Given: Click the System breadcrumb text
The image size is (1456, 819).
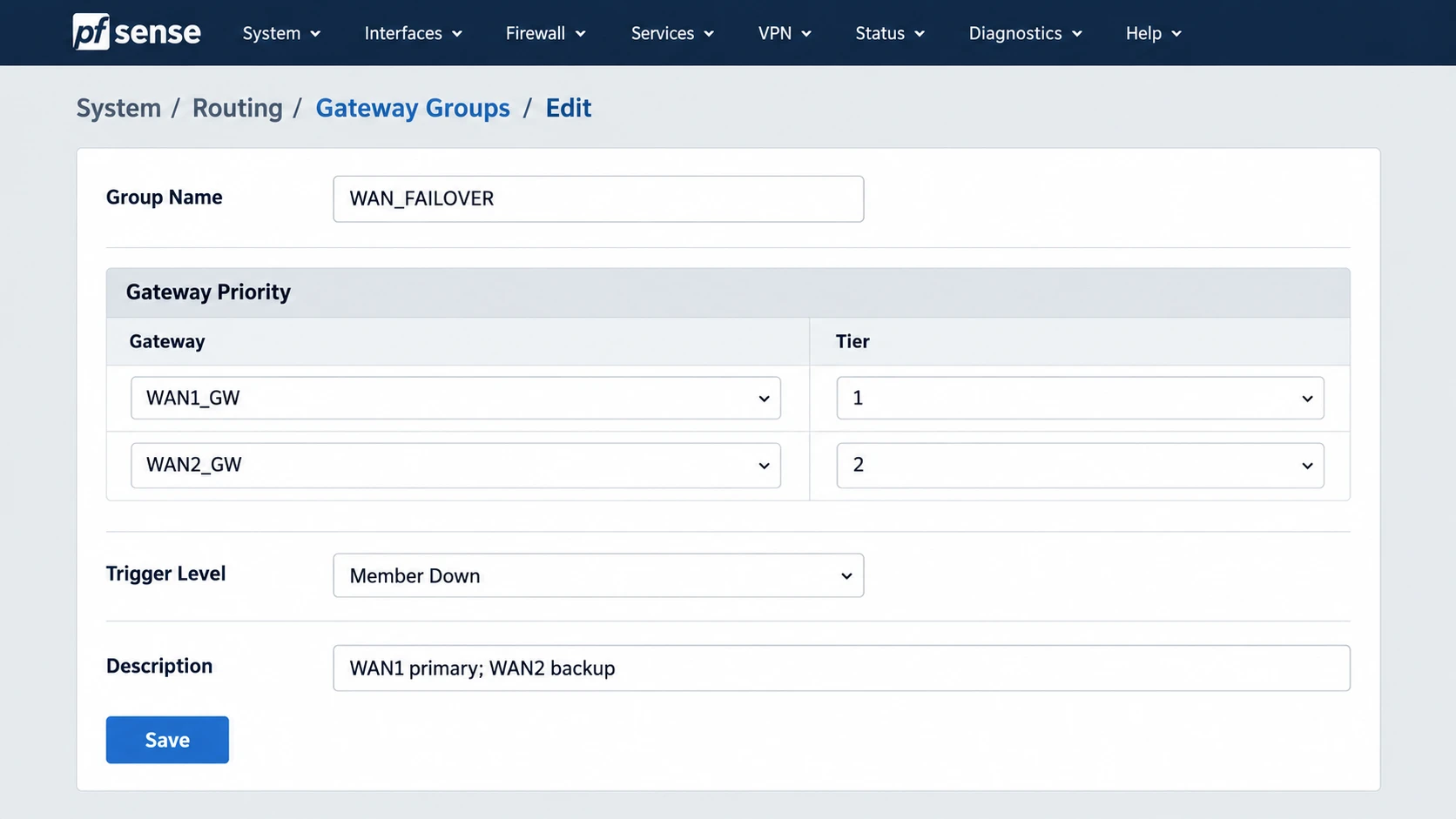Looking at the screenshot, I should (x=118, y=108).
